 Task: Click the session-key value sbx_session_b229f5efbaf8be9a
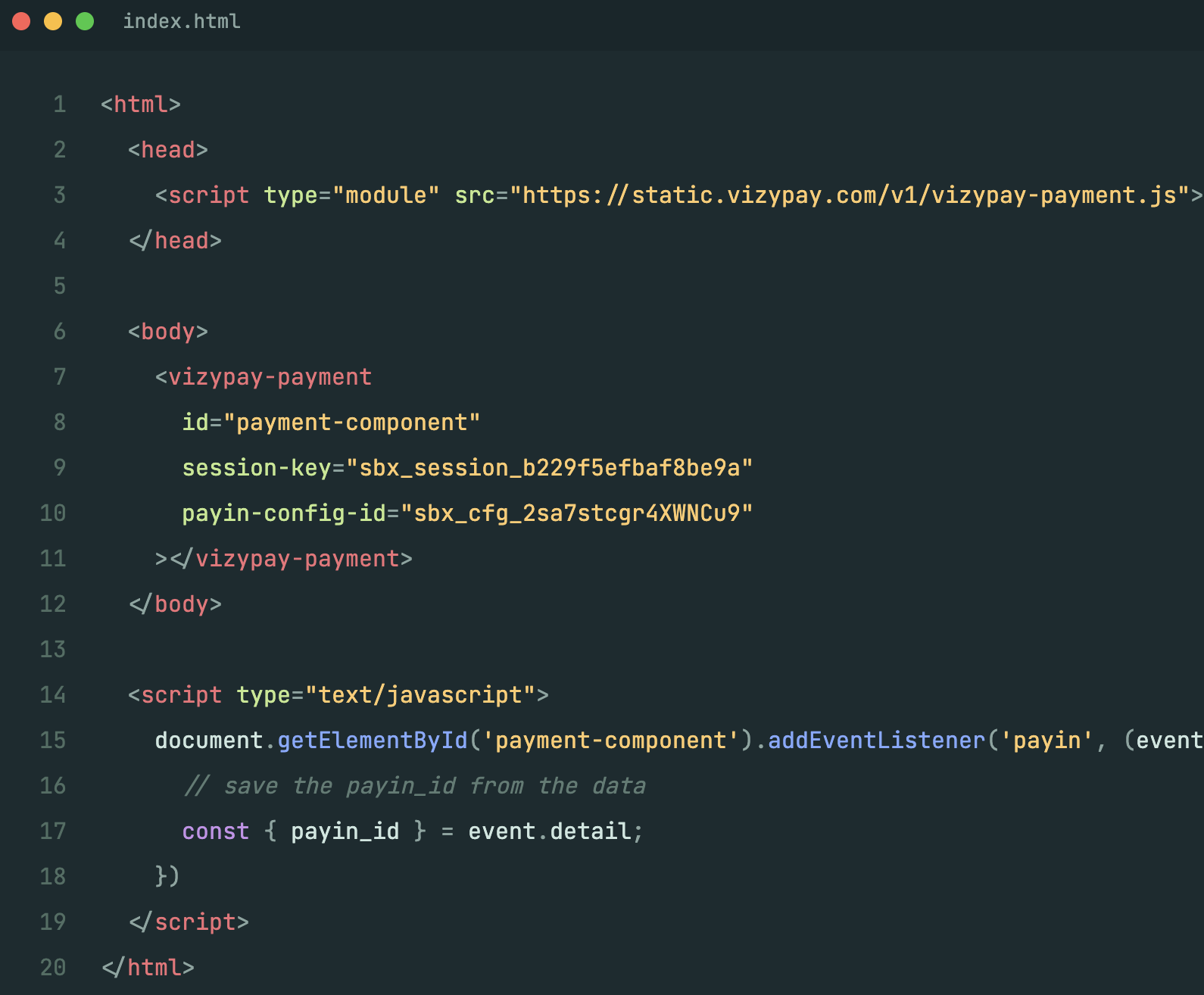550,468
